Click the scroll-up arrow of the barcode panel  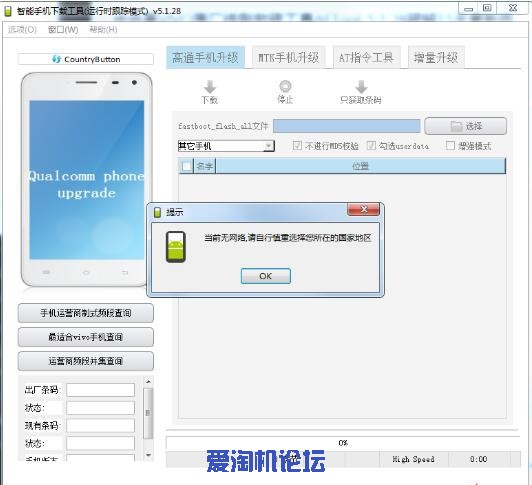pyautogui.click(x=148, y=382)
